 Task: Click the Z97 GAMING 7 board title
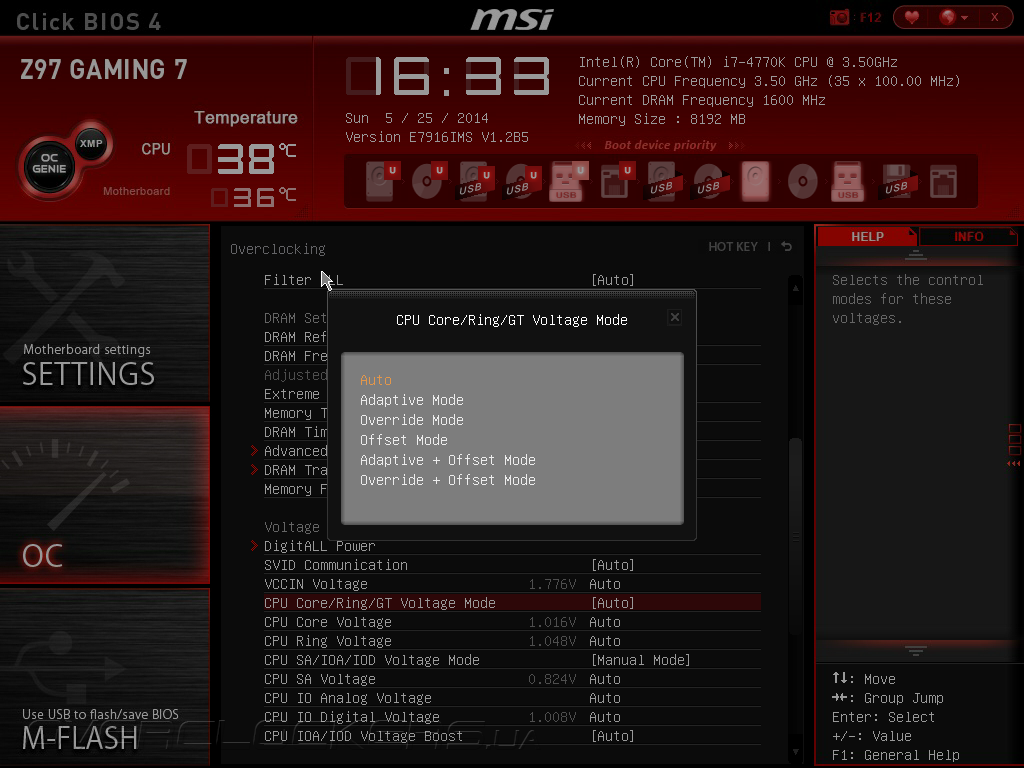pyautogui.click(x=104, y=69)
